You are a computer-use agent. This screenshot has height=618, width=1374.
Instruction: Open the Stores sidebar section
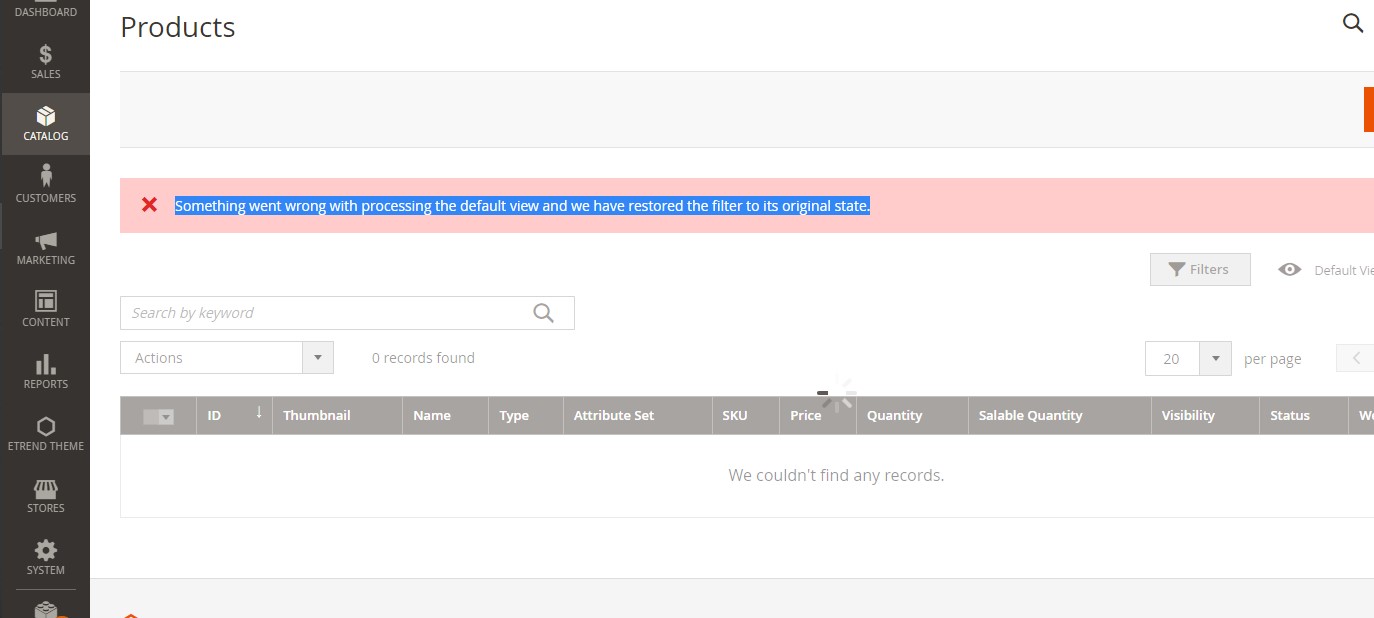pyautogui.click(x=45, y=494)
